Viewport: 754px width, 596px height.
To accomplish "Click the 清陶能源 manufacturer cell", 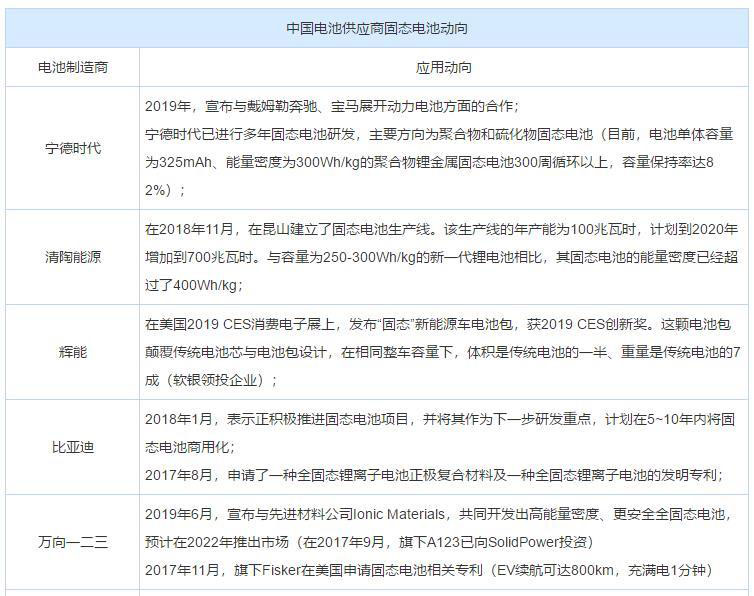I will 73,257.
